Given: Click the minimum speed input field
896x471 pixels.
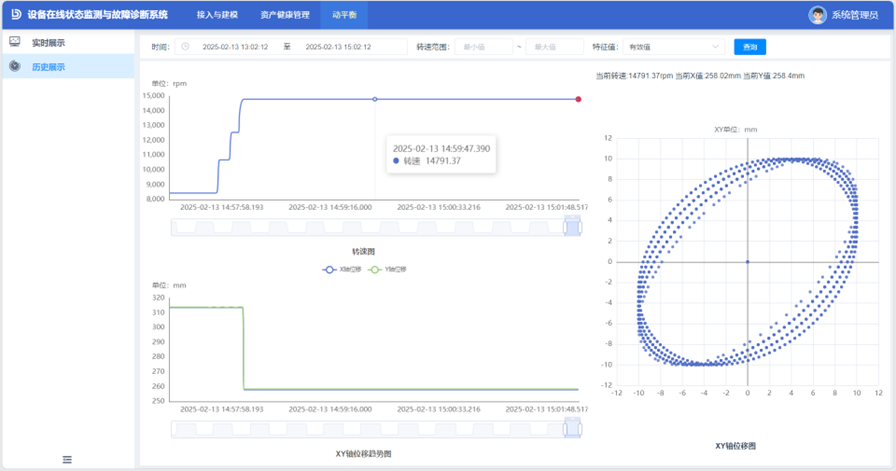Looking at the screenshot, I should click(484, 47).
